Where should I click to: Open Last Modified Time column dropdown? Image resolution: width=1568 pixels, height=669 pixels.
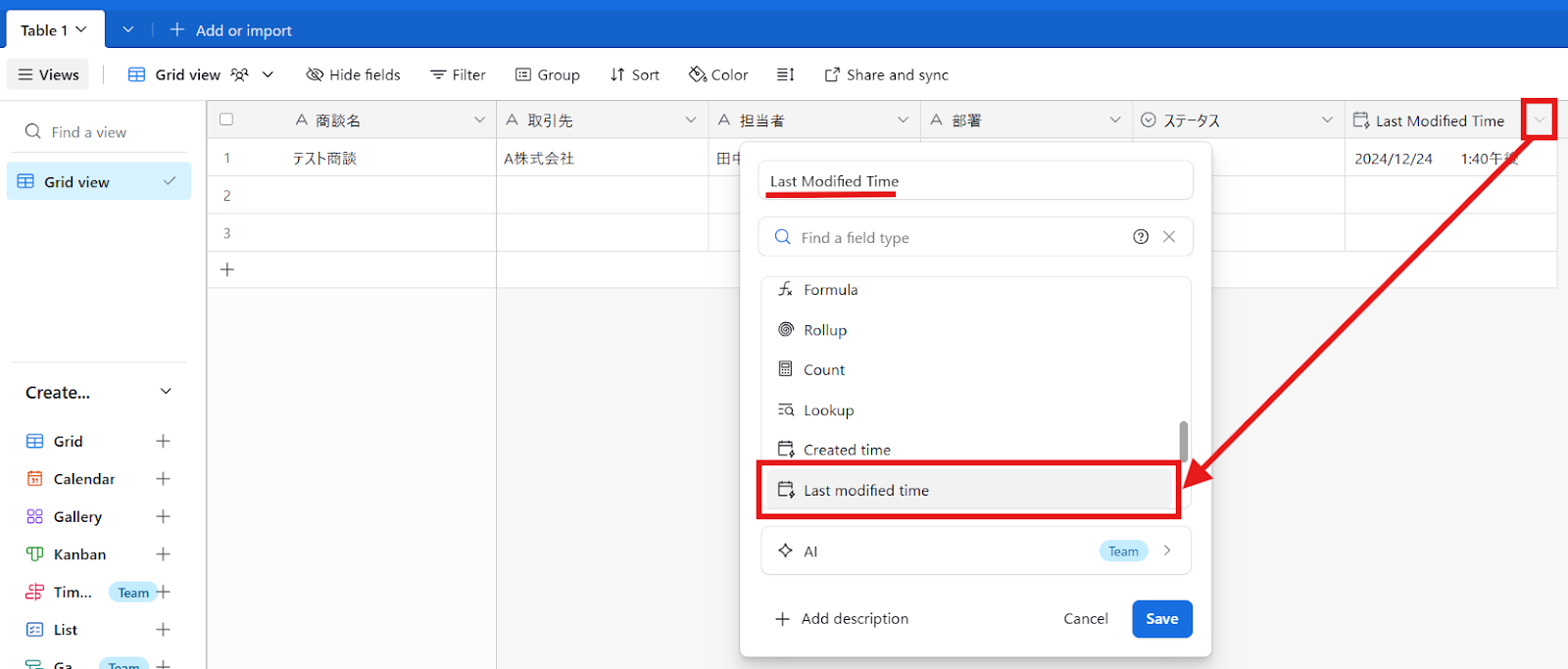click(x=1539, y=119)
